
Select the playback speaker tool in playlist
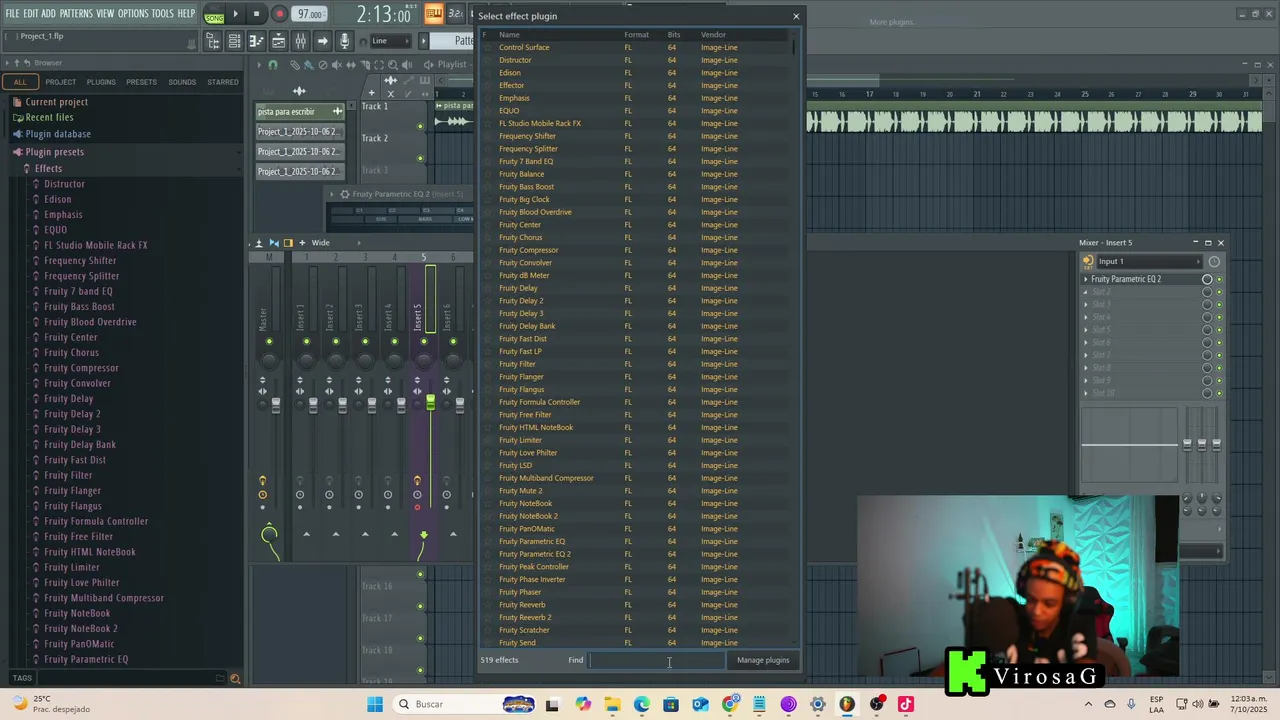406,65
